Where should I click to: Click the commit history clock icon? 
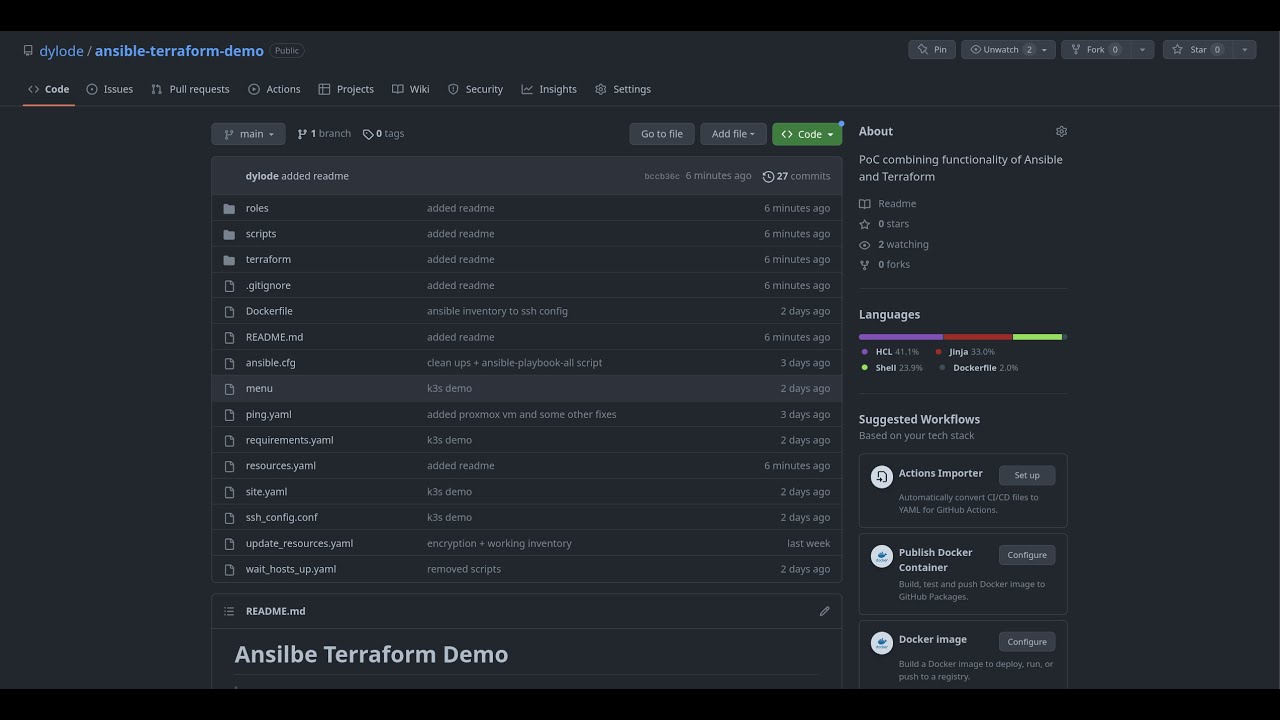768,176
